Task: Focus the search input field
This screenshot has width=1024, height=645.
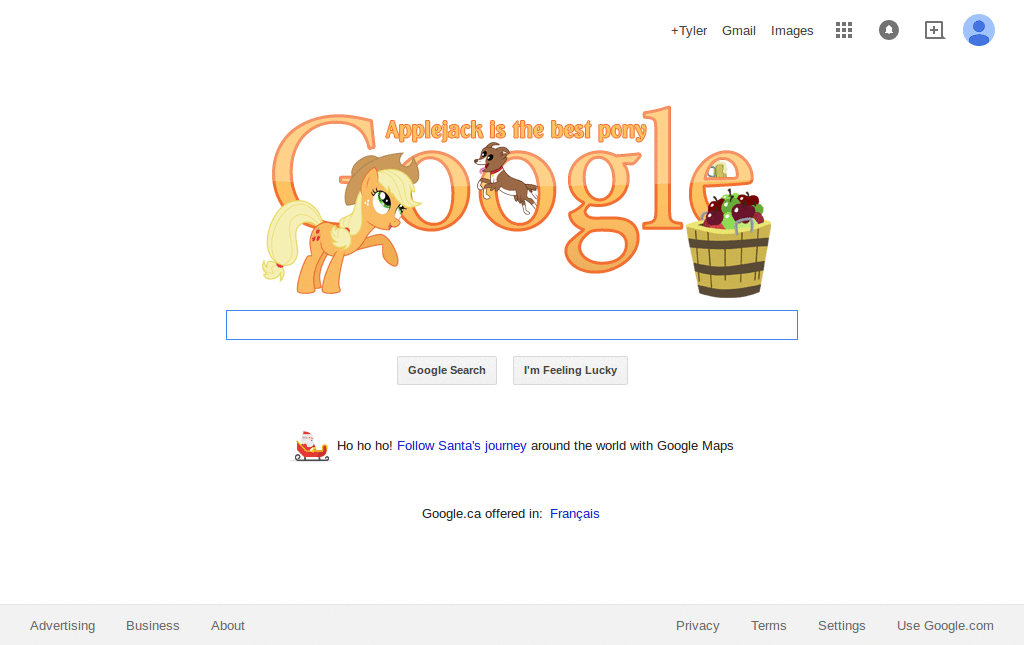Action: coord(512,325)
